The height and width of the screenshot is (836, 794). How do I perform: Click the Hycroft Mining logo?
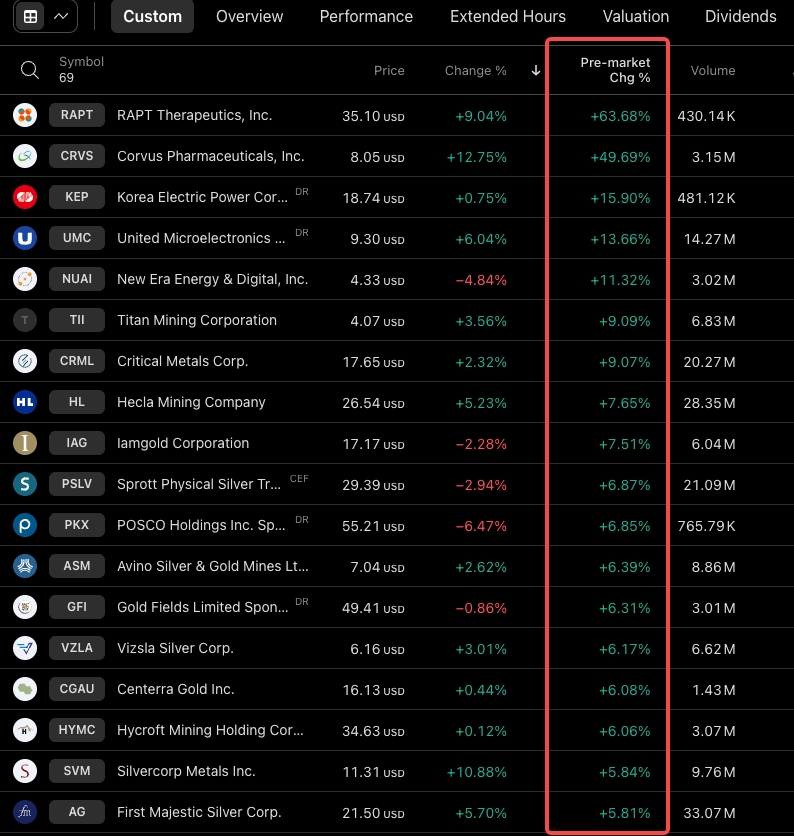25,730
